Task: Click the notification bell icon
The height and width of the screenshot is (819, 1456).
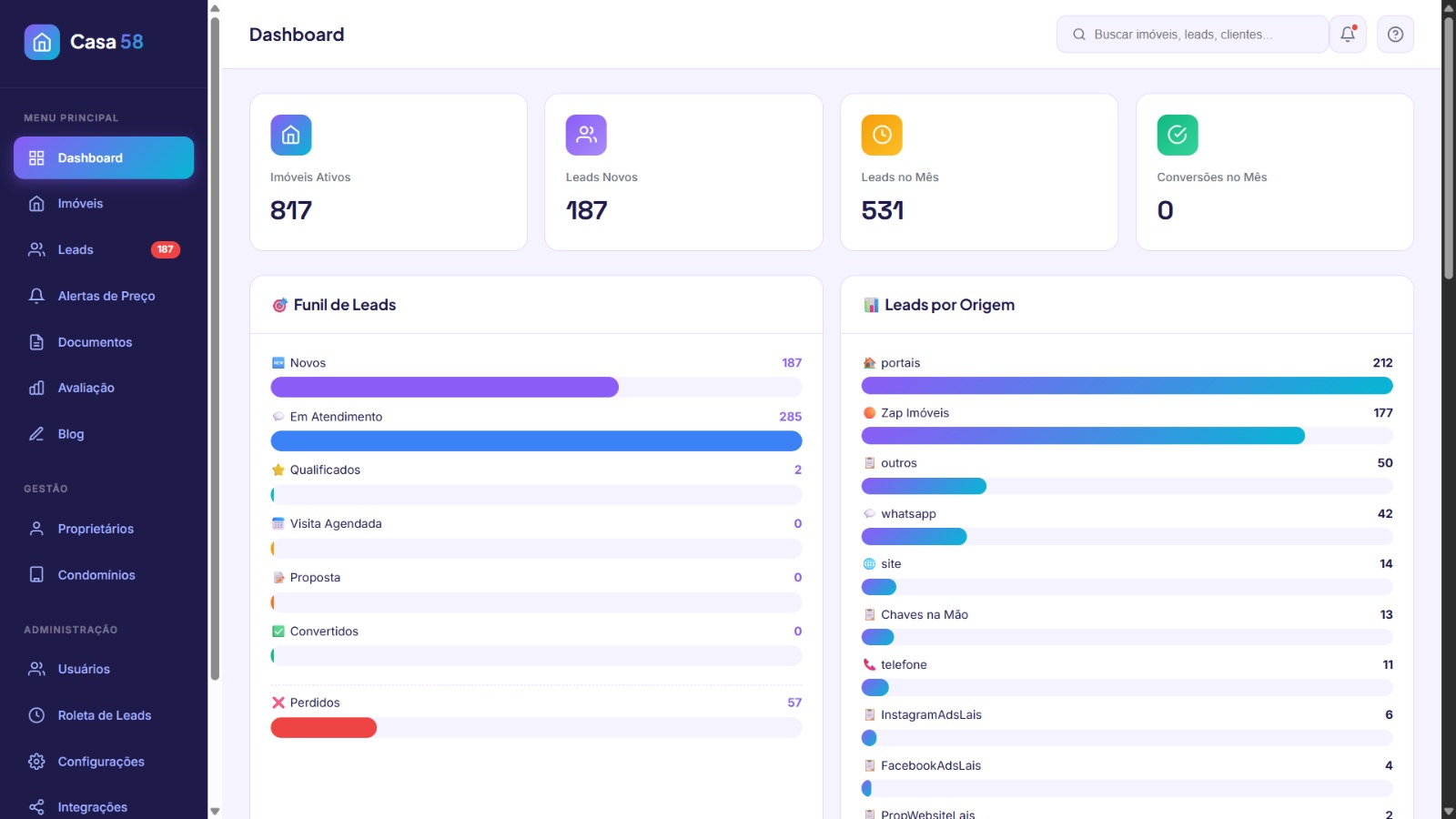Action: (x=1348, y=35)
